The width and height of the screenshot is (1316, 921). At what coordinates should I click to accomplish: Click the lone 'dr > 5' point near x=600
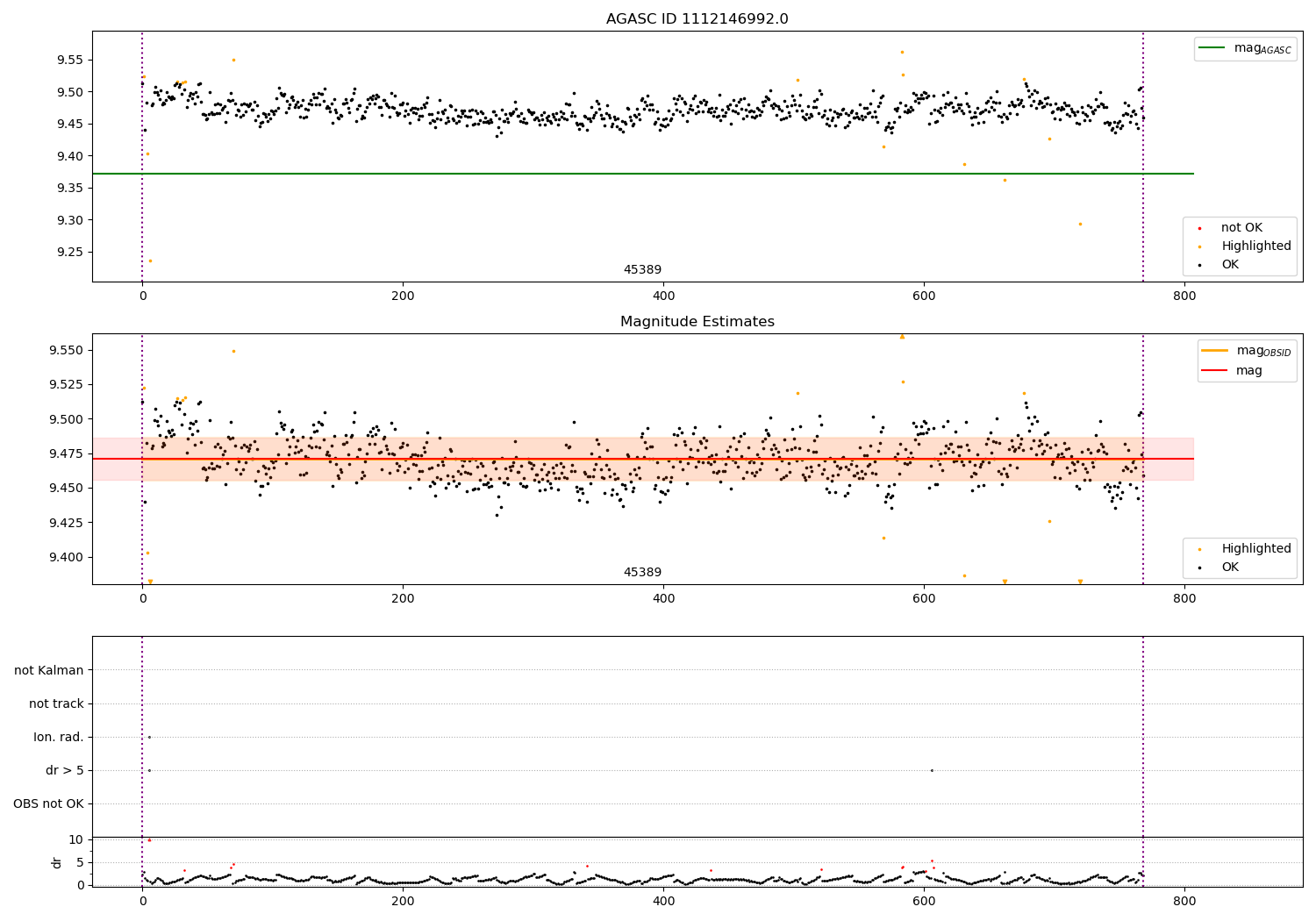(x=932, y=770)
